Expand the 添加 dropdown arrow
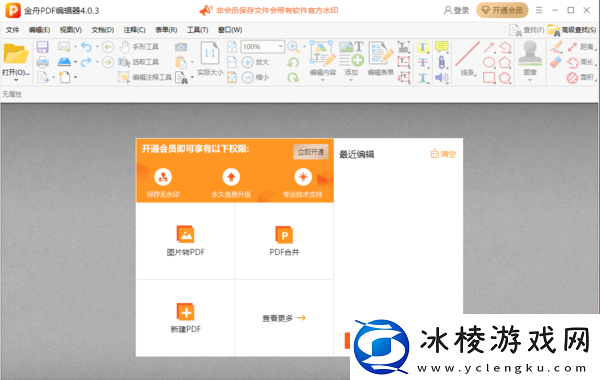Image resolution: width=600 pixels, height=380 pixels. [x=351, y=80]
